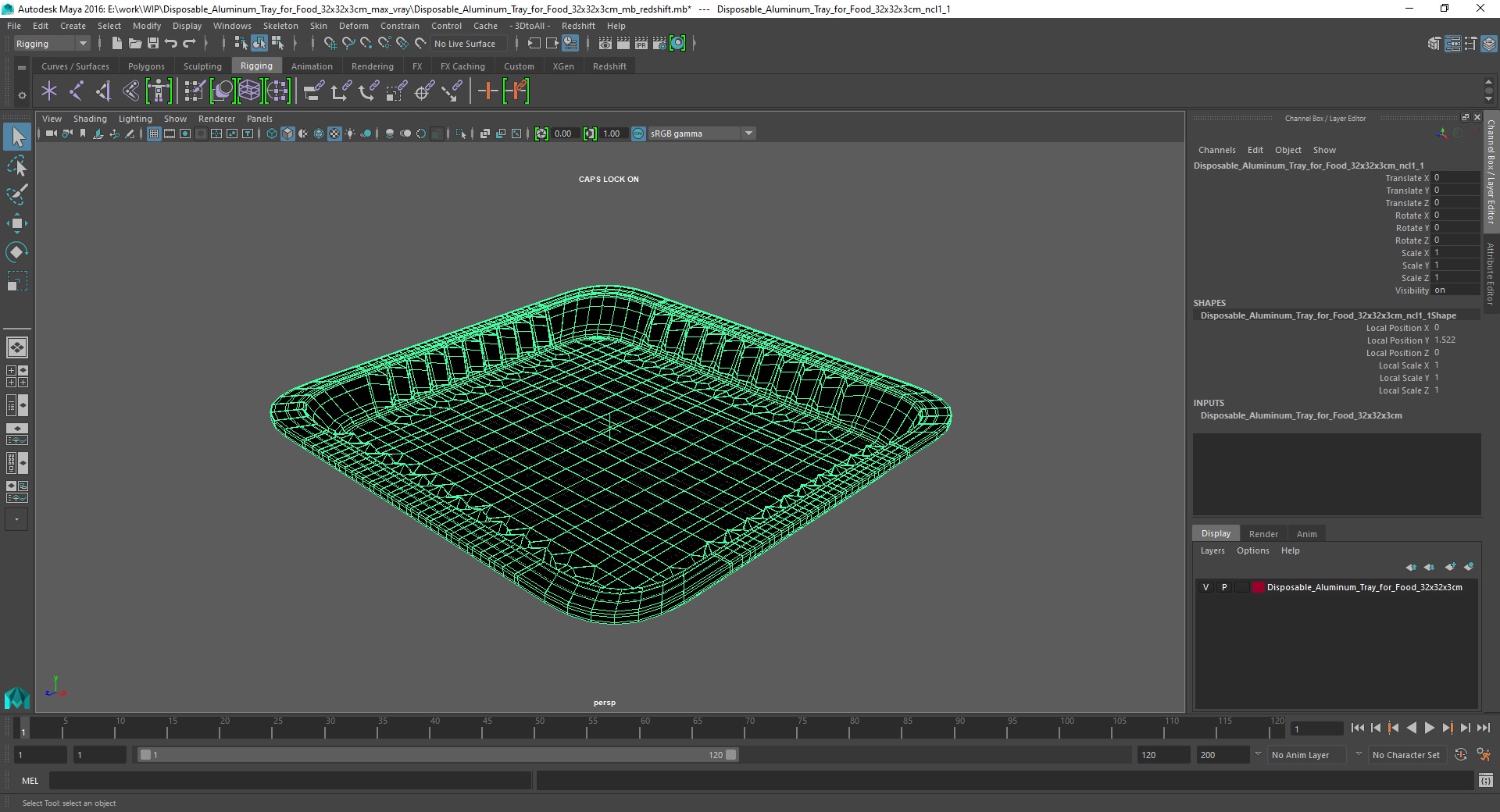The height and width of the screenshot is (812, 1500).
Task: Click the Lattice deformer shelf icon
Action: click(x=250, y=91)
